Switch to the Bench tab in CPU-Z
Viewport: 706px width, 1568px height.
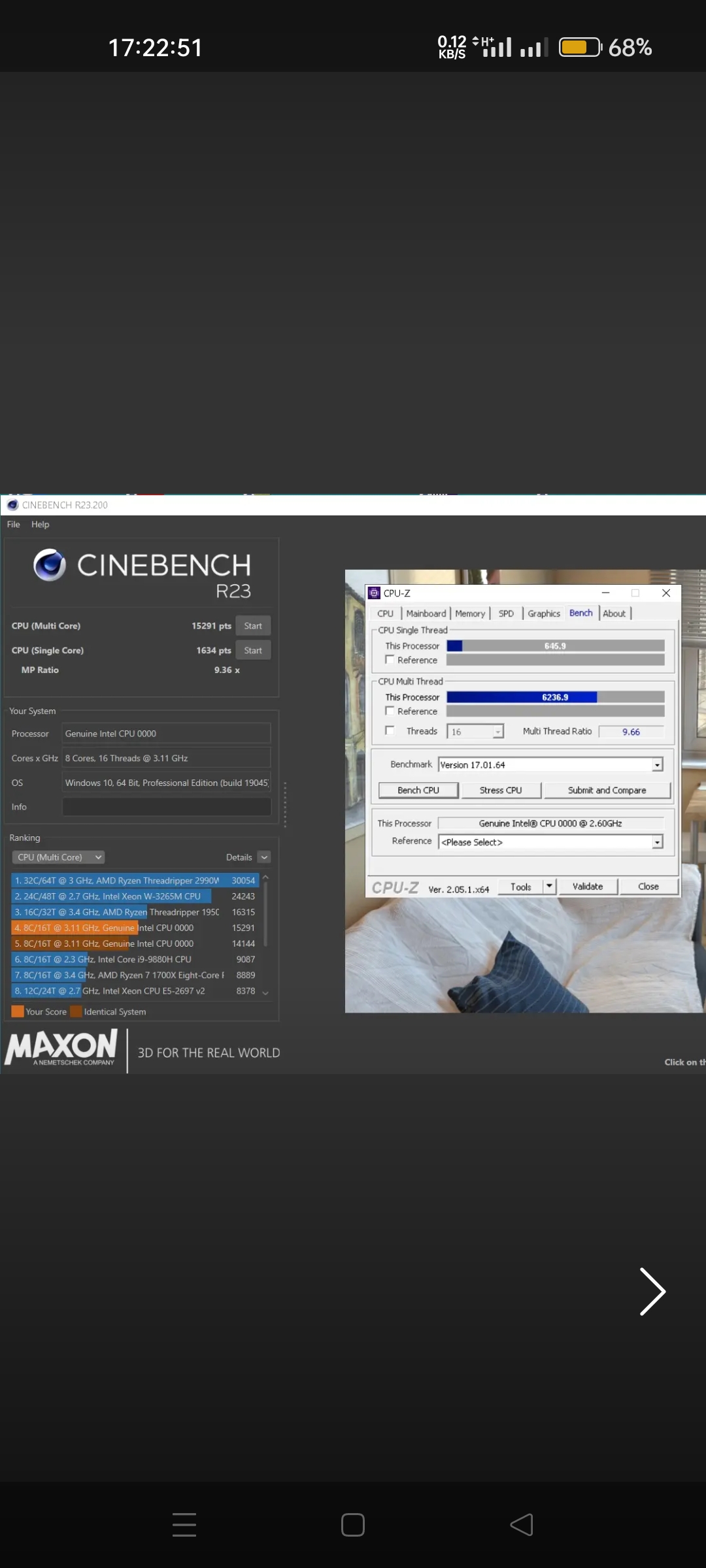point(581,613)
